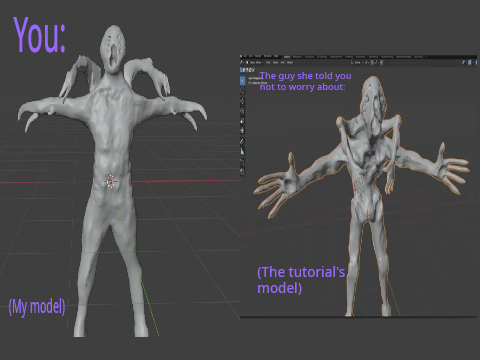
Task: Switch to the Sculpting workspace tab
Action: pyautogui.click(x=309, y=57)
